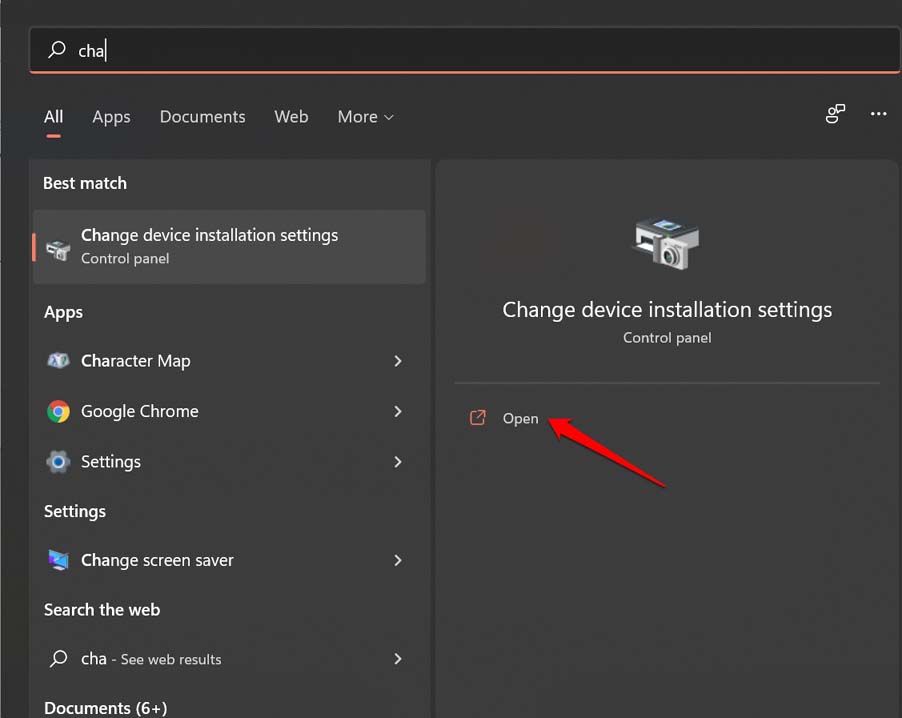Open the three-dot options menu
Image resolution: width=902 pixels, height=718 pixels.
(878, 113)
